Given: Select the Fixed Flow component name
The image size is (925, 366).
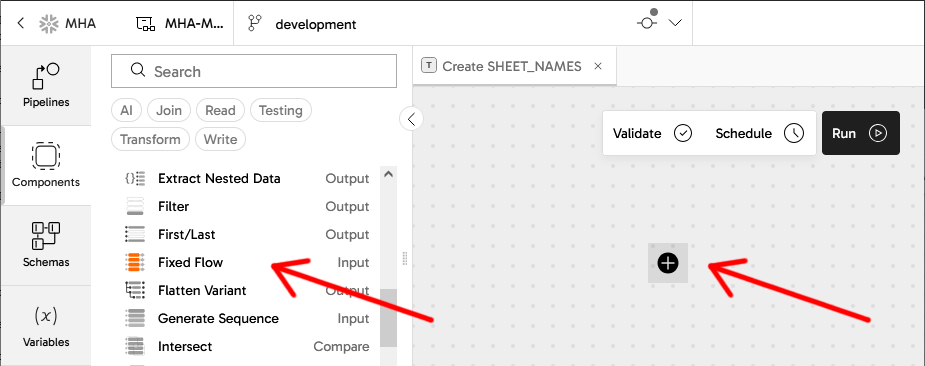Looking at the screenshot, I should point(191,262).
